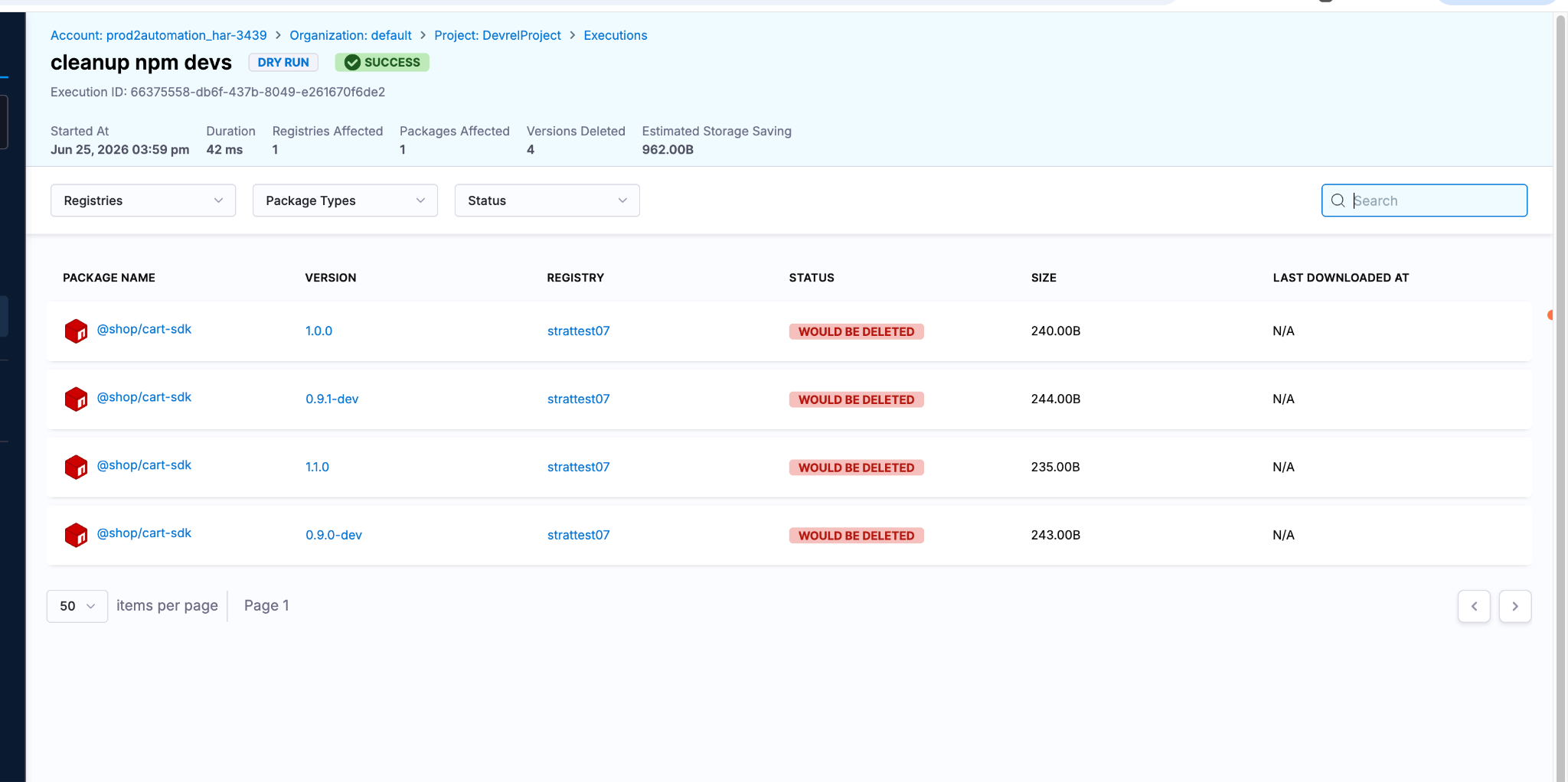Image resolution: width=1568 pixels, height=782 pixels.
Task: Open version 1.1.0 link
Action: [317, 468]
